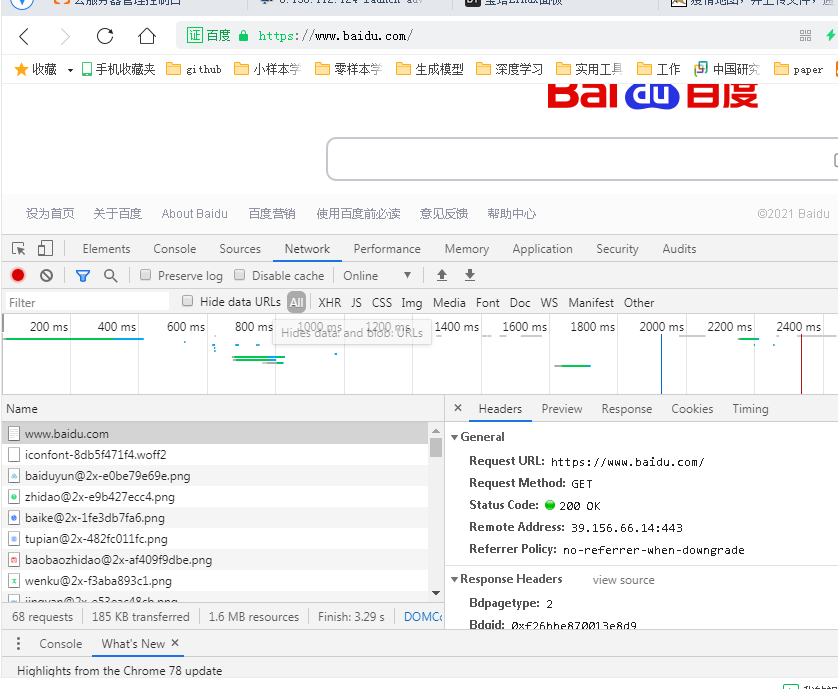
Task: Open the 关于百度 footer link
Action: coord(118,214)
